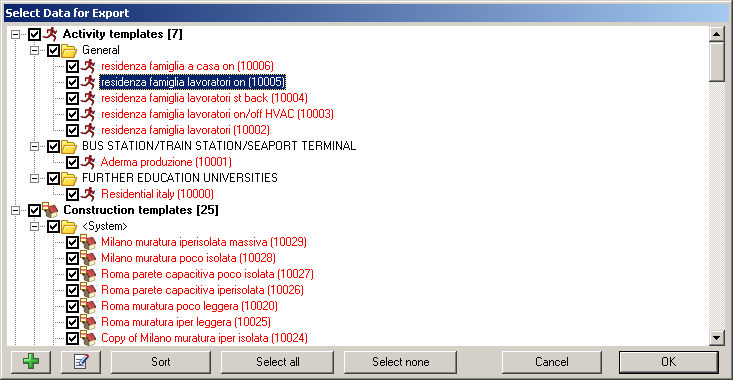Click the Construction templates wall icon
Screen dimensions: 733x380
[x=50, y=210]
